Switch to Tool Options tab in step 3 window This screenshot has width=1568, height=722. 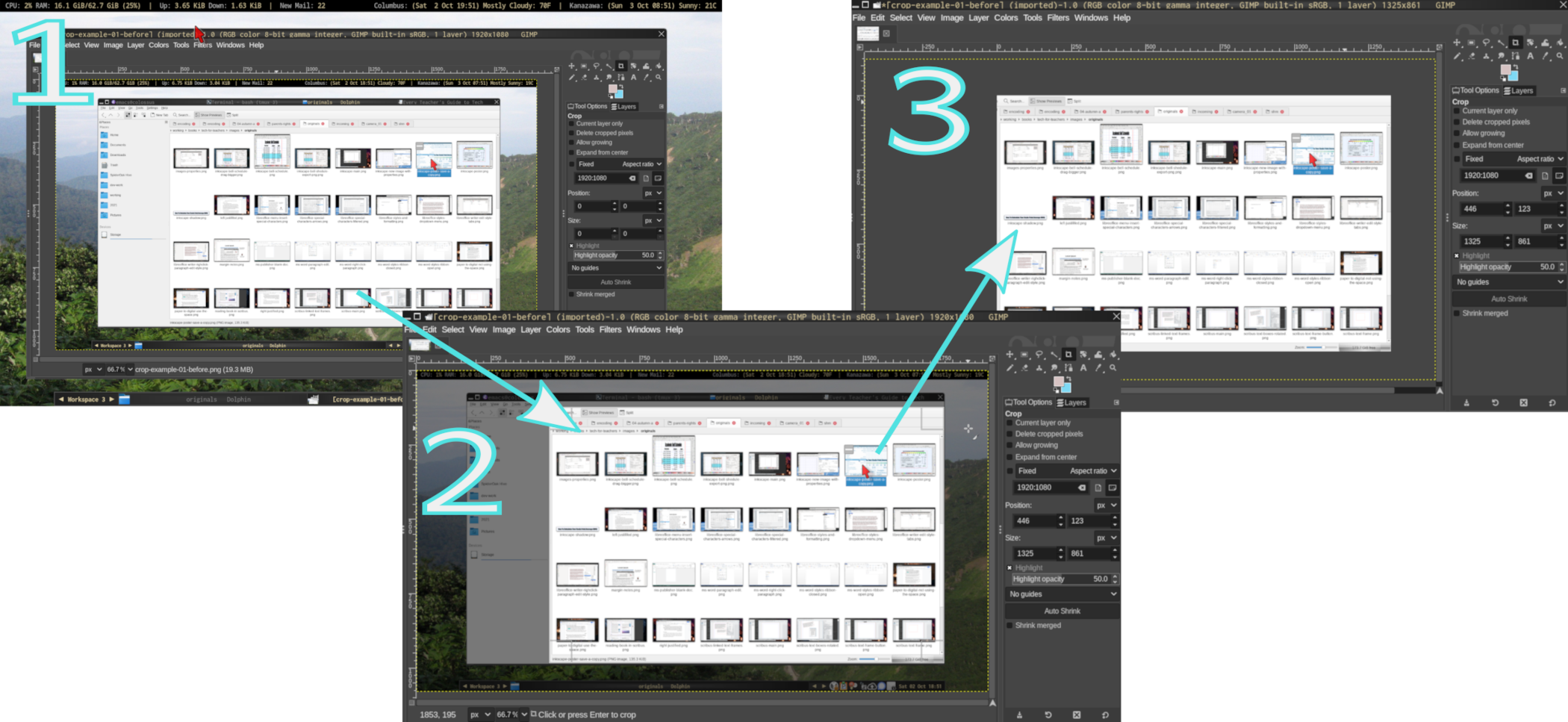tap(1475, 90)
